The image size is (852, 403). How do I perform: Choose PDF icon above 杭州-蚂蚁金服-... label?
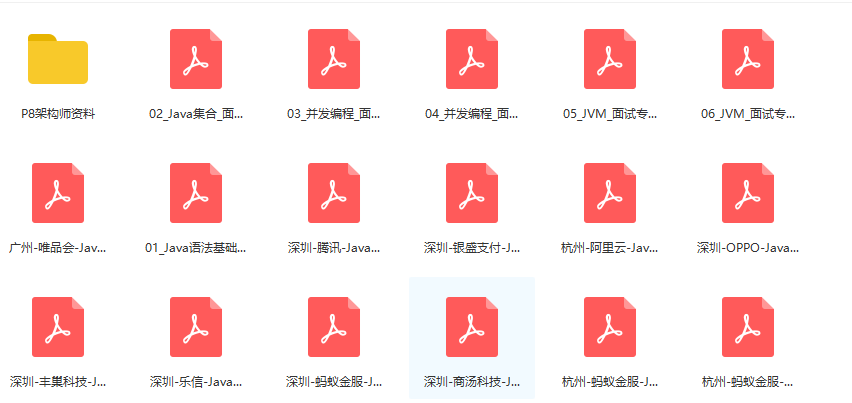(x=748, y=327)
